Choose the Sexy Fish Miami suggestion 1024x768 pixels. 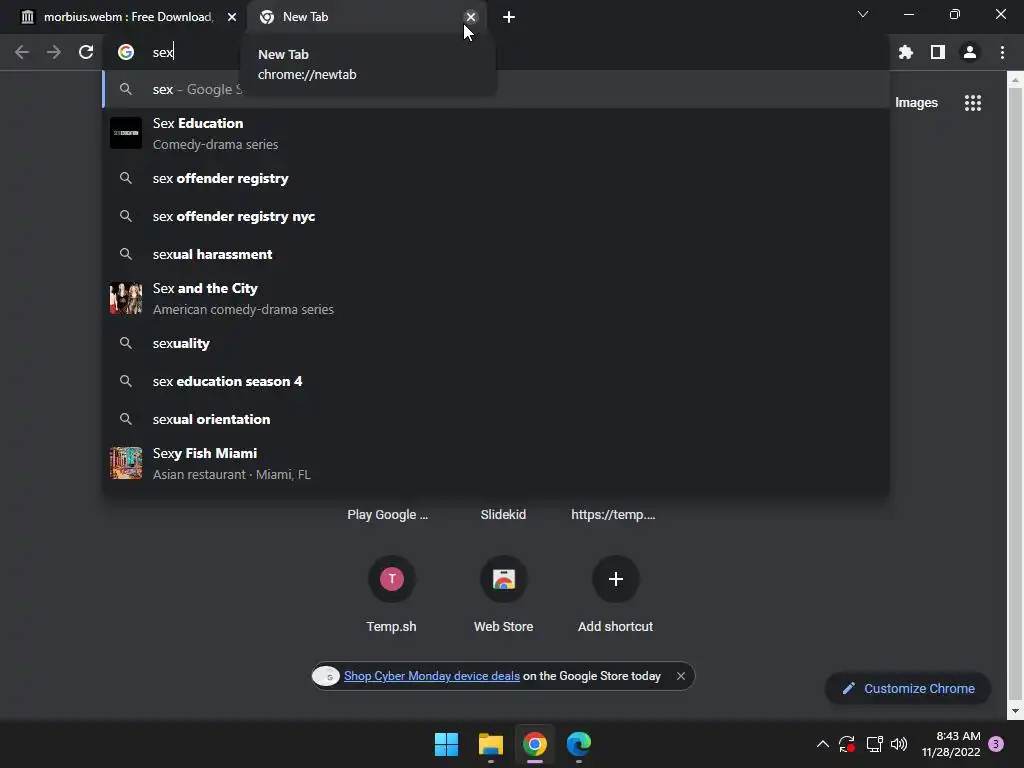pyautogui.click(x=496, y=464)
